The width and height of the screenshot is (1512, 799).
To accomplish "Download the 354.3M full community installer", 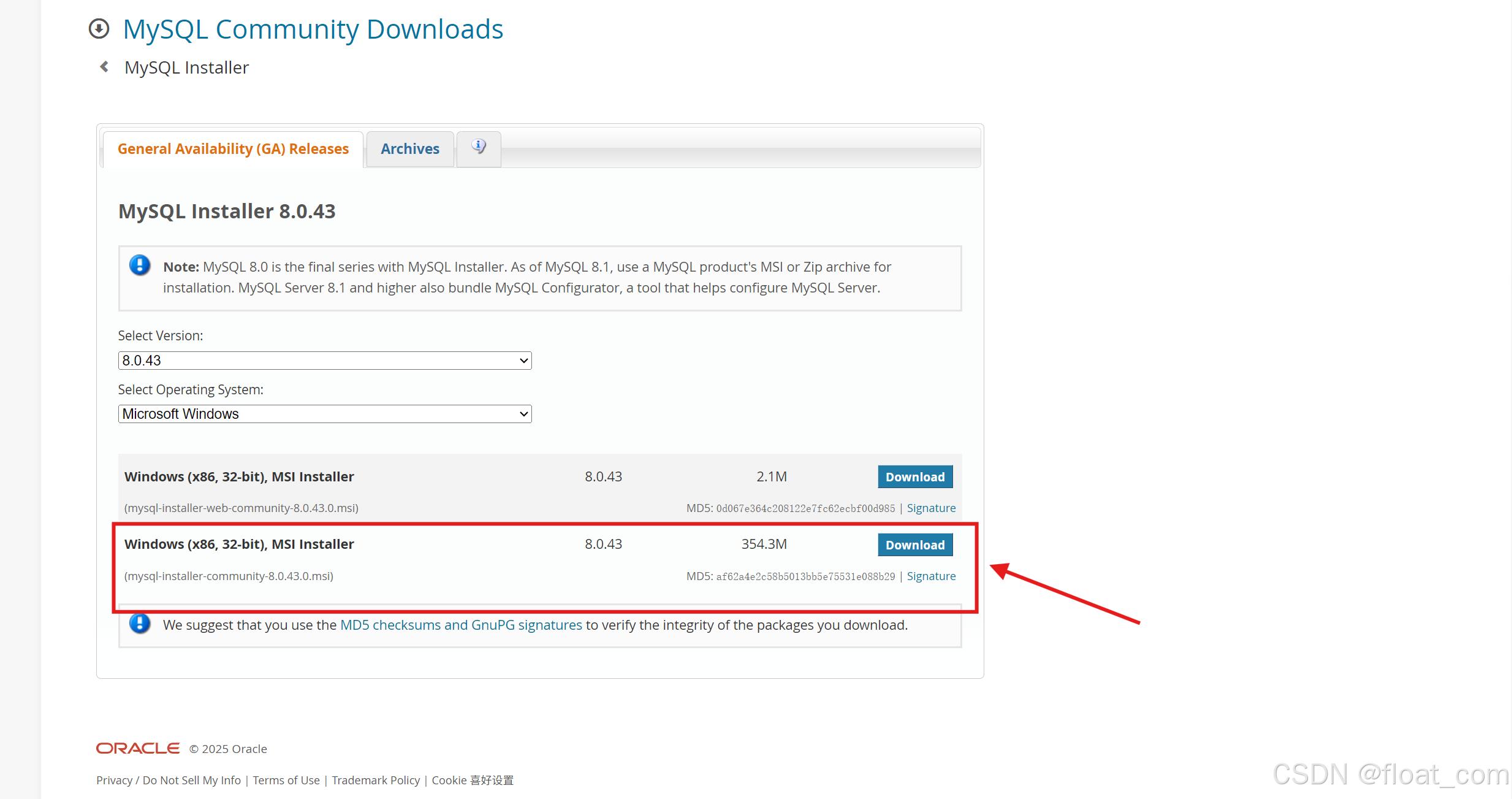I will coord(915,545).
